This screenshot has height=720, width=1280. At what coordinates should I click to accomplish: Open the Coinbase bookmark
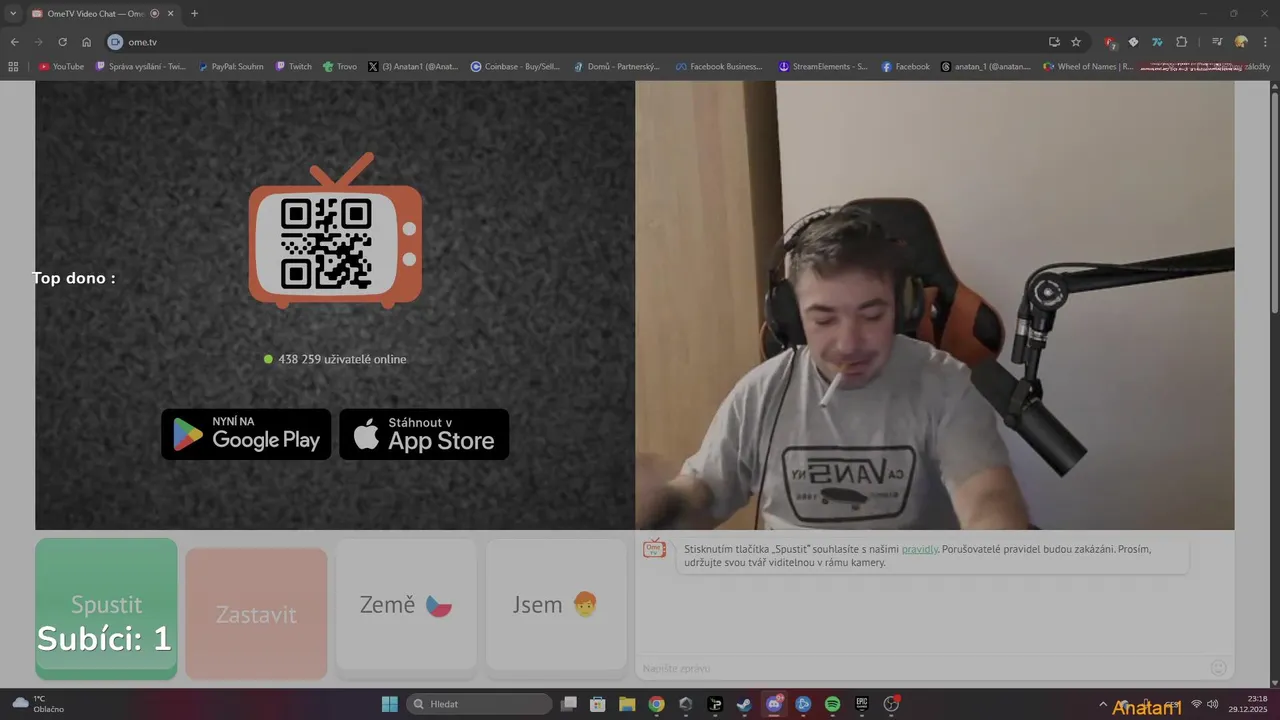click(516, 67)
